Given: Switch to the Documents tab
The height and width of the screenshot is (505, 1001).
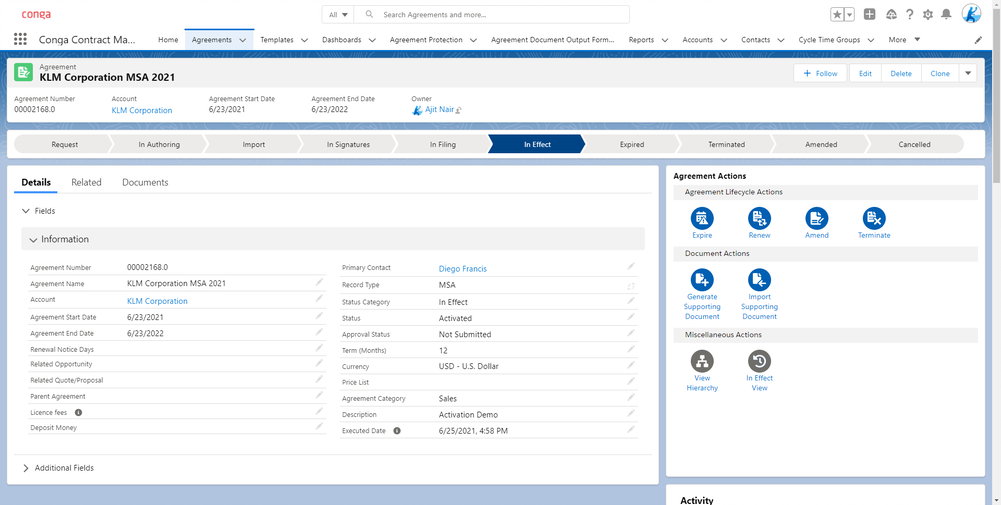Looking at the screenshot, I should click(x=145, y=183).
